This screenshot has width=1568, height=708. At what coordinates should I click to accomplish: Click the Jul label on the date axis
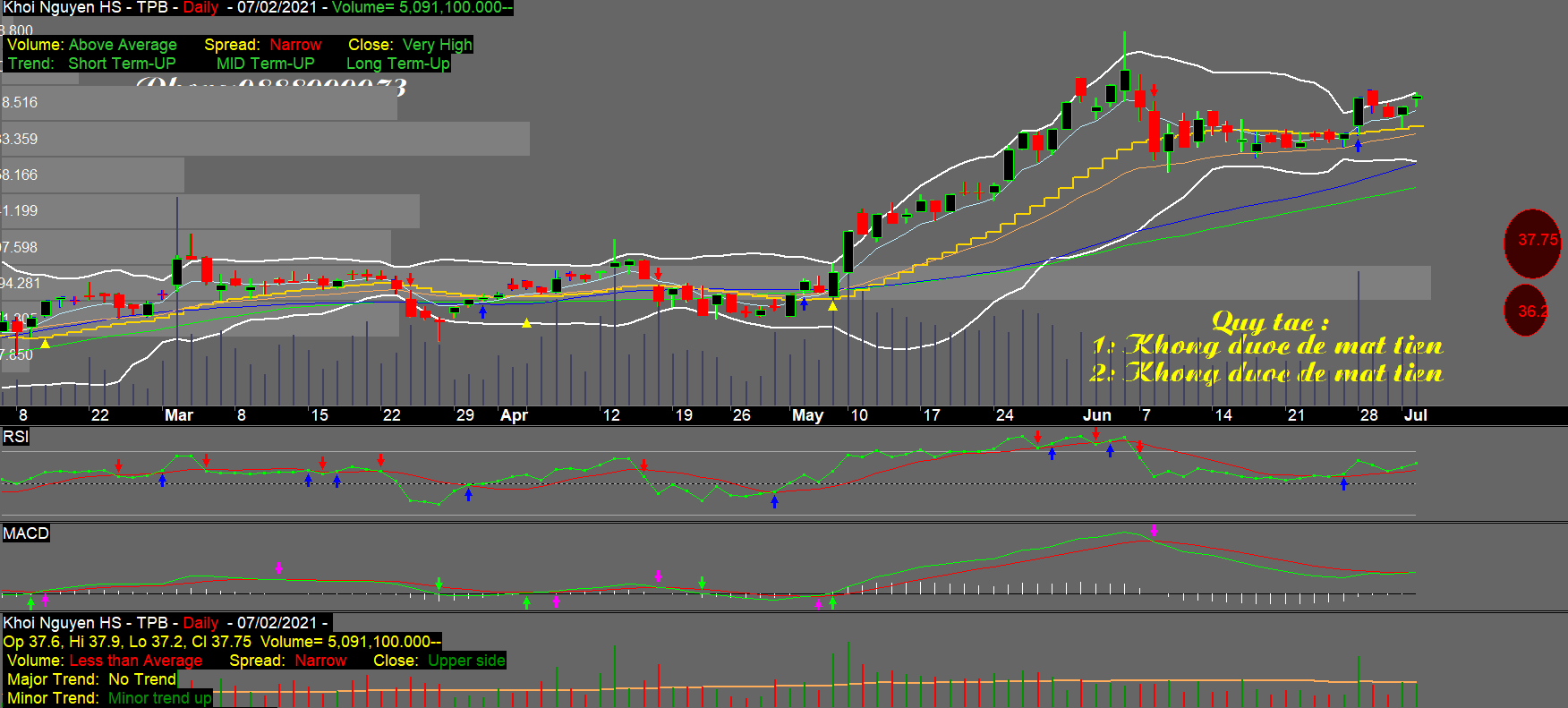pyautogui.click(x=1415, y=415)
